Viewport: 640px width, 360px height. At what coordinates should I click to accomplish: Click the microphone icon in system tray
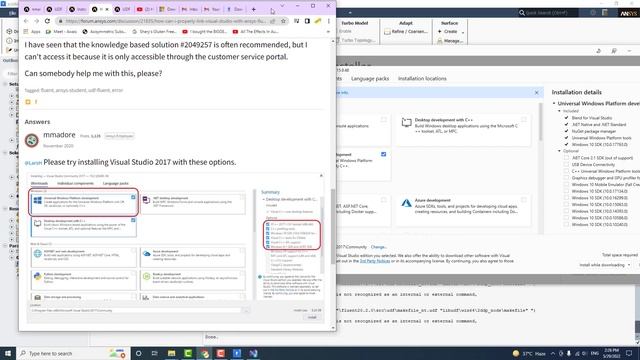tap(569, 353)
